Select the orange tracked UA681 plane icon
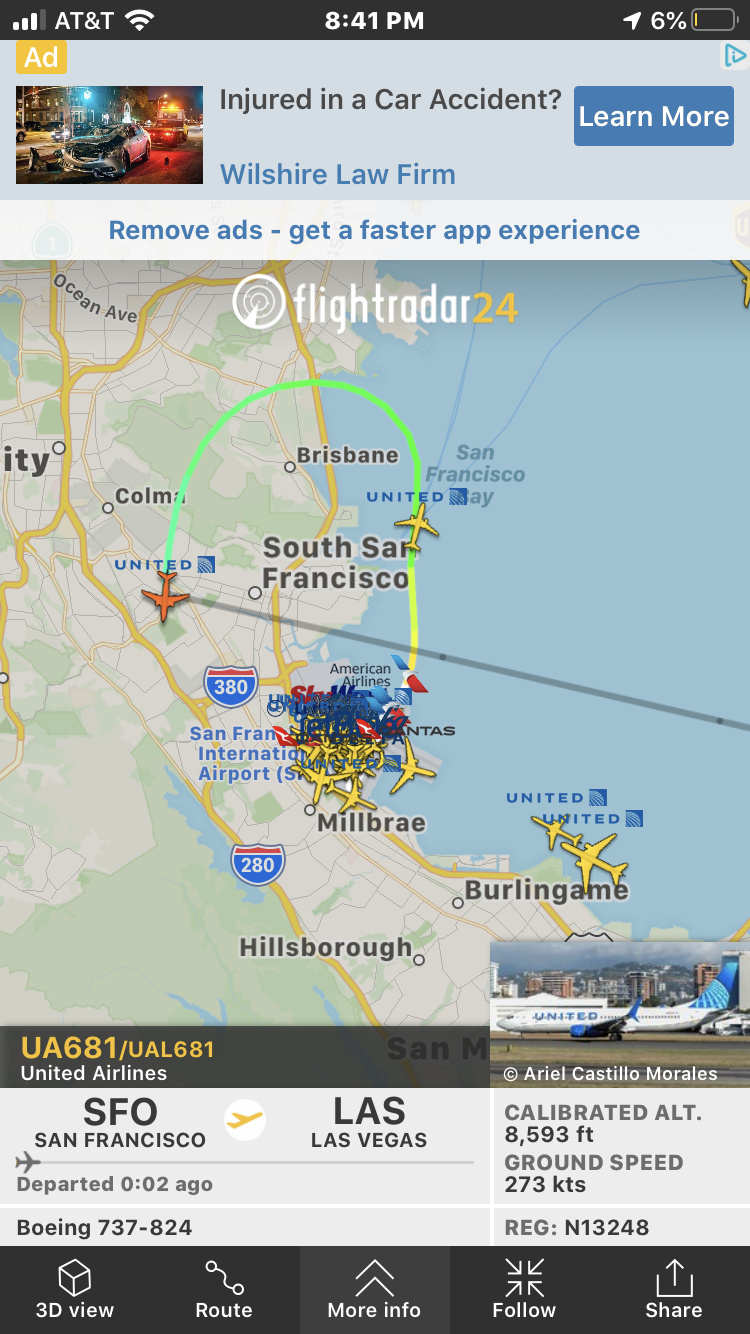Viewport: 750px width, 1334px height. pyautogui.click(x=165, y=597)
